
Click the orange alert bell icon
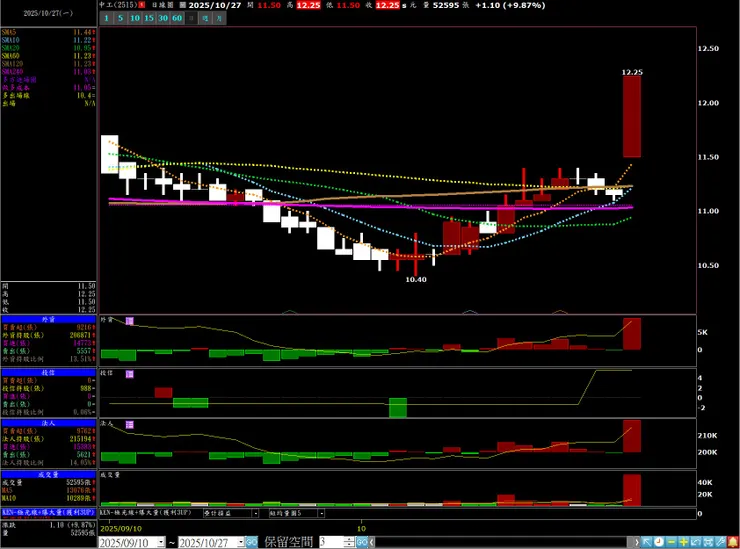click(x=733, y=542)
